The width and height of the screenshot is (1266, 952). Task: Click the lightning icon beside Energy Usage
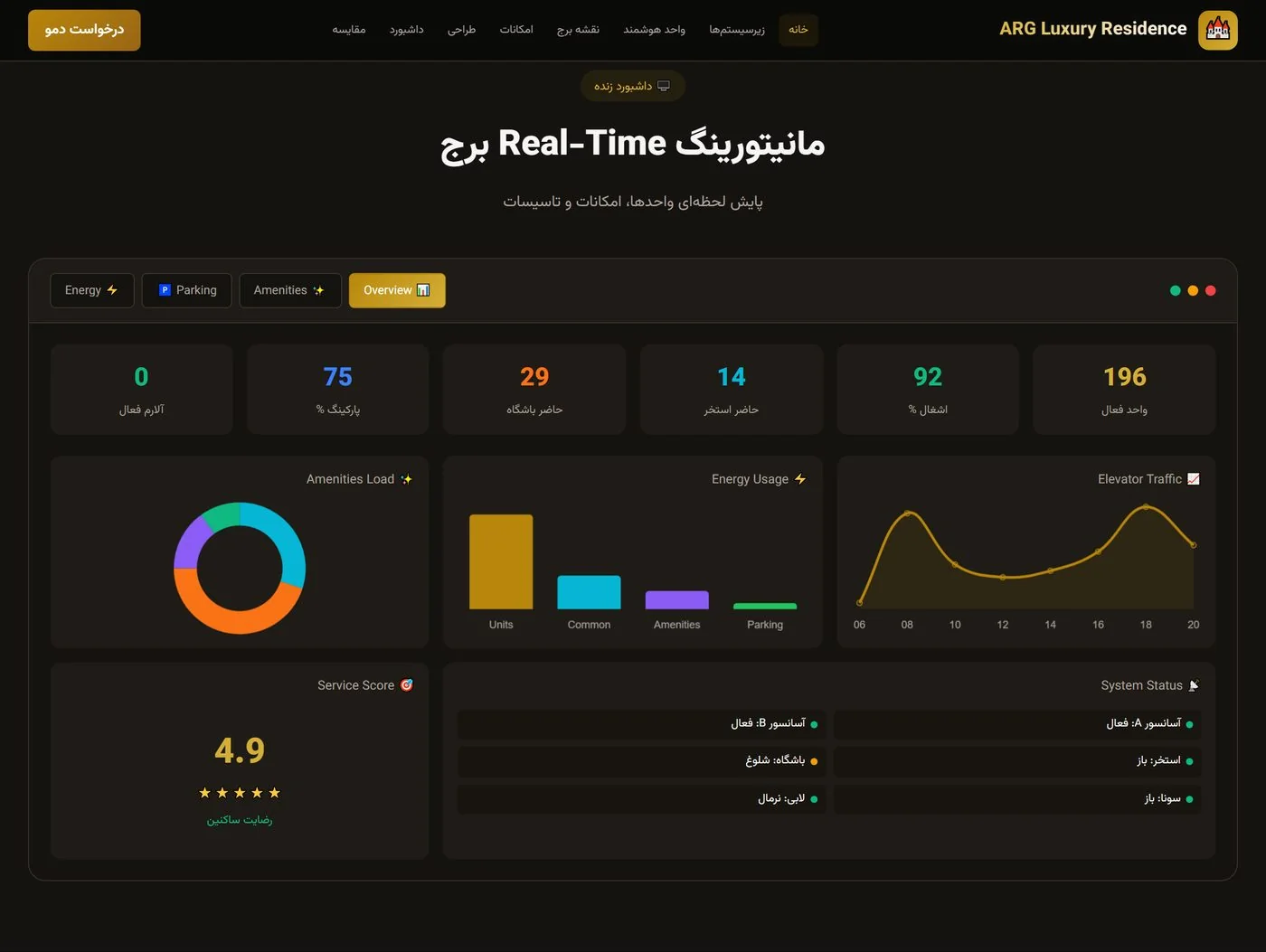coord(800,479)
